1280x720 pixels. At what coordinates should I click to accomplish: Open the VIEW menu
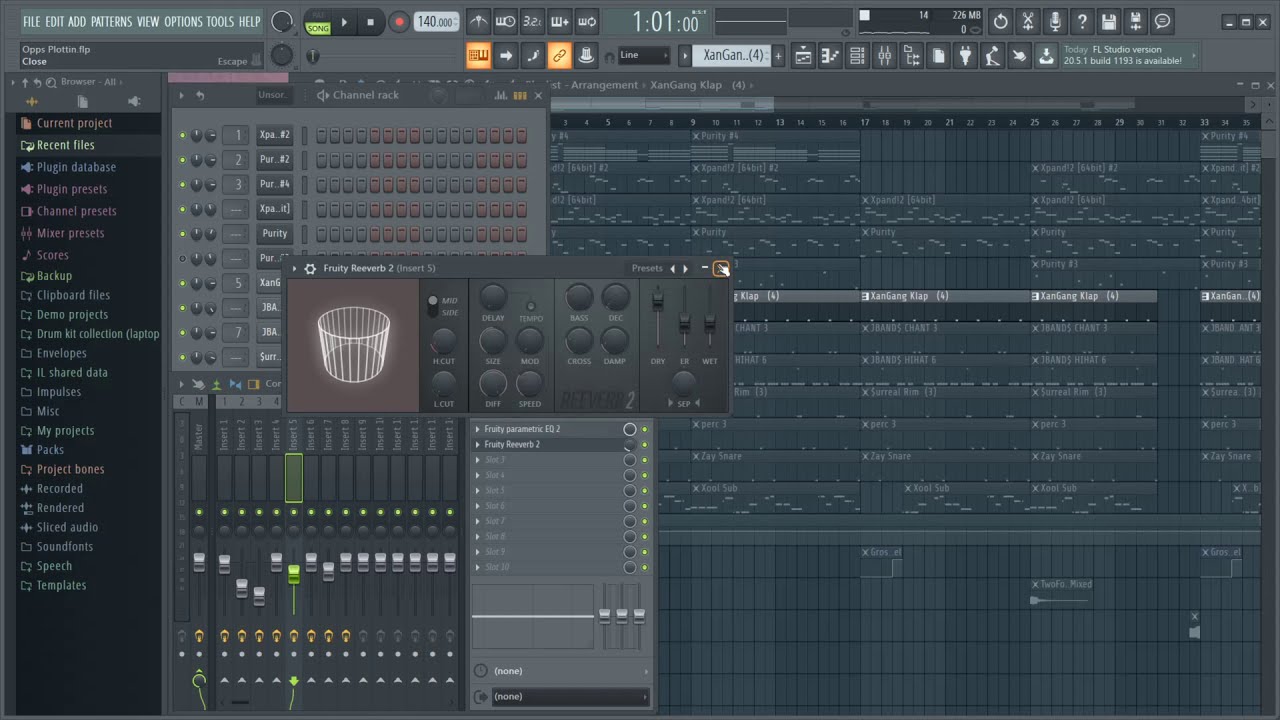148,21
